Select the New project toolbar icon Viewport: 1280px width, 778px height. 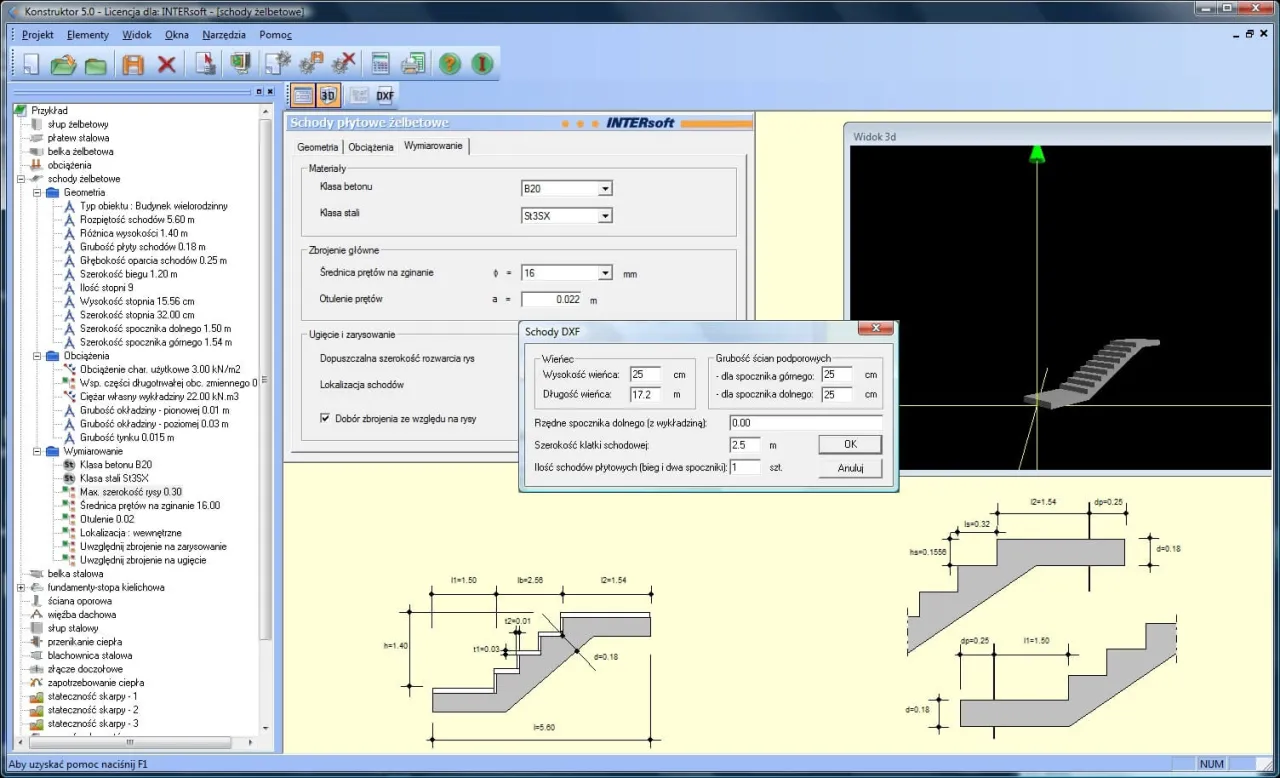(32, 63)
